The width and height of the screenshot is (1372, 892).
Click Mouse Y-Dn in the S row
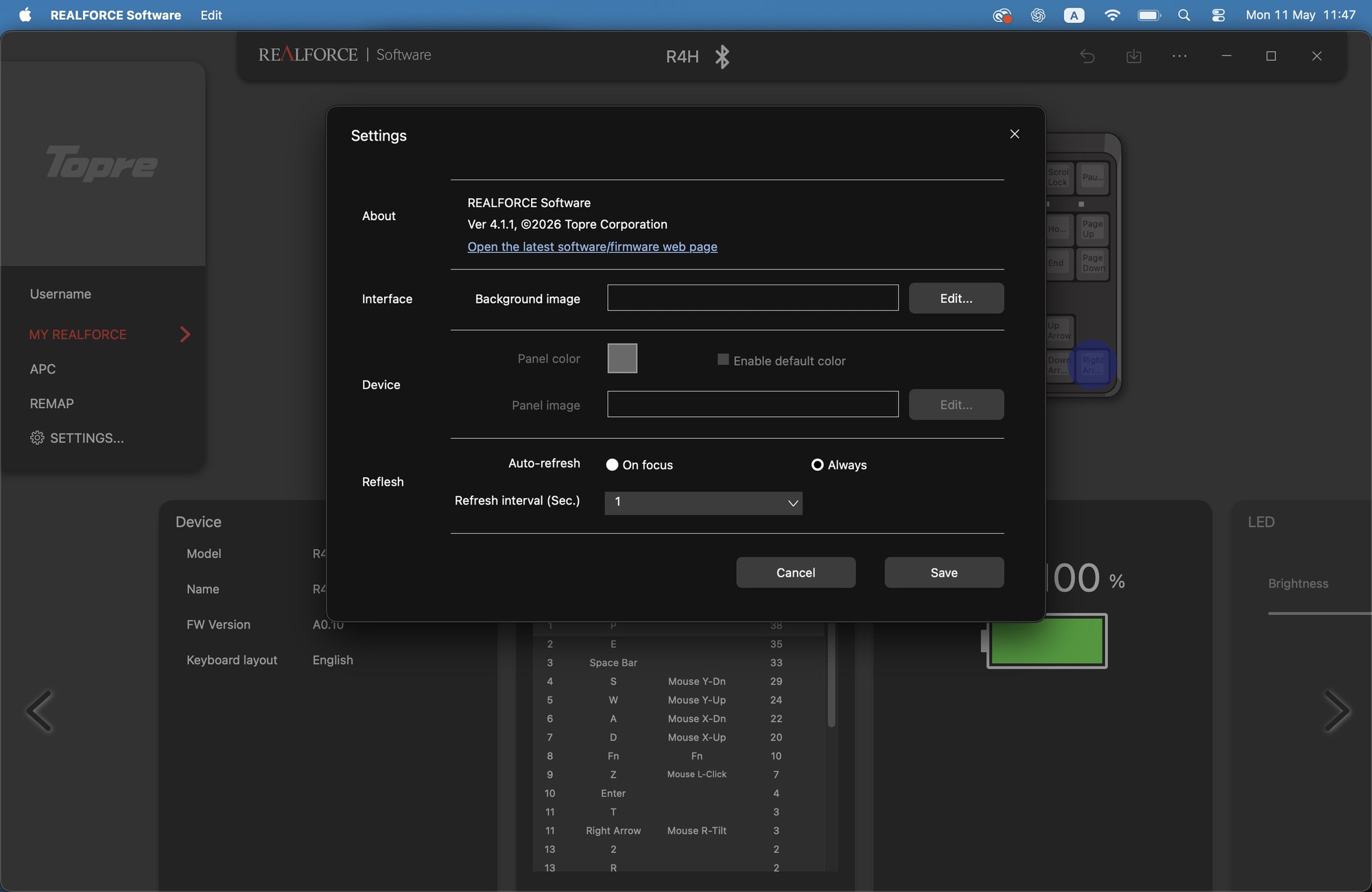[x=697, y=682]
